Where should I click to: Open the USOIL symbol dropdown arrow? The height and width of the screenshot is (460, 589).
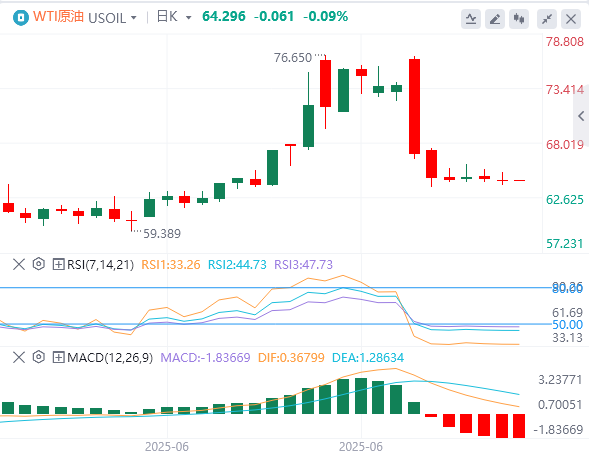pyautogui.click(x=133, y=18)
